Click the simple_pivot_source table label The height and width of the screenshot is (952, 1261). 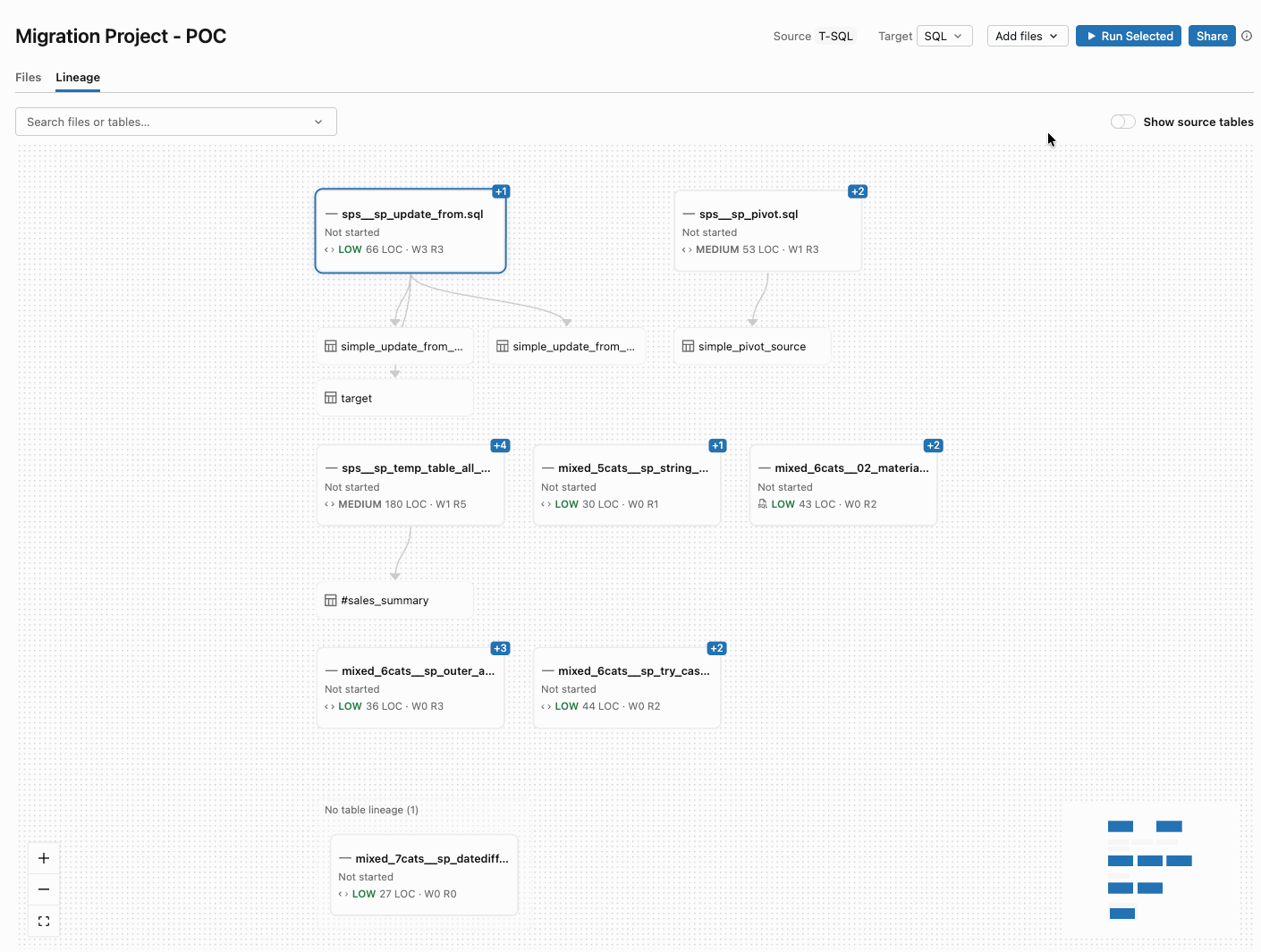[752, 347]
